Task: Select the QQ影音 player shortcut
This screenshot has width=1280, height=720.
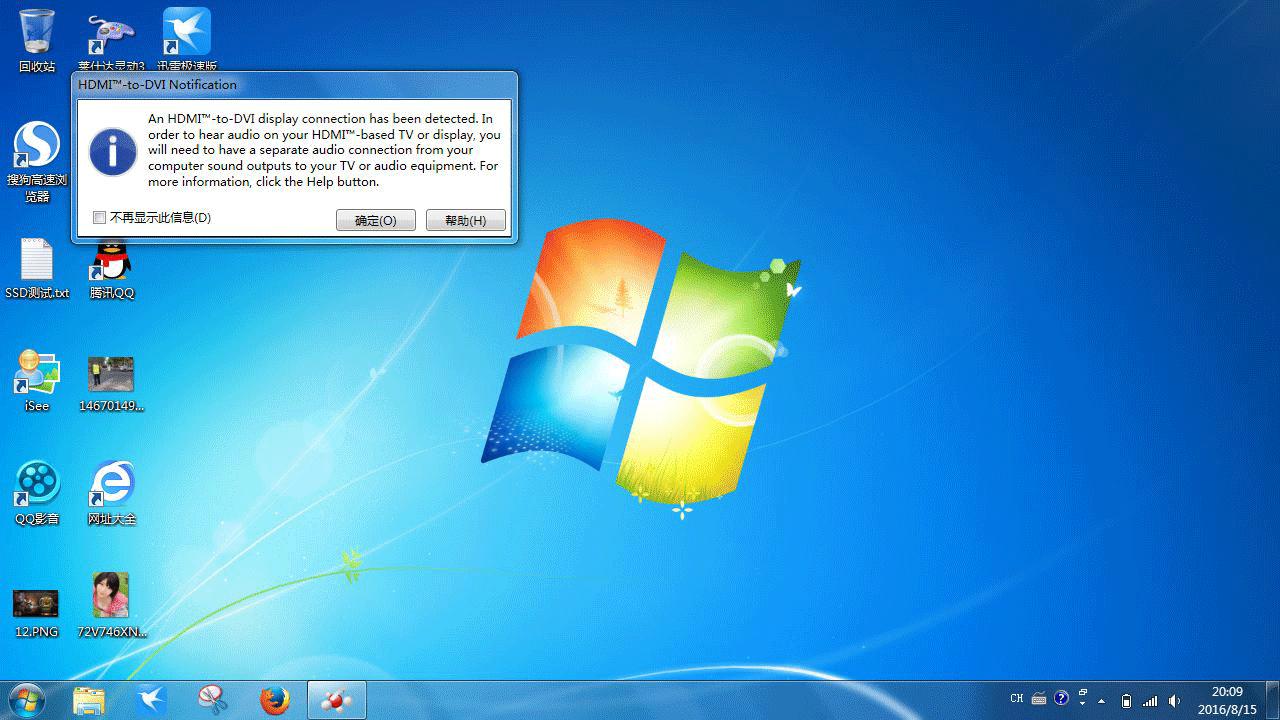Action: pyautogui.click(x=37, y=493)
